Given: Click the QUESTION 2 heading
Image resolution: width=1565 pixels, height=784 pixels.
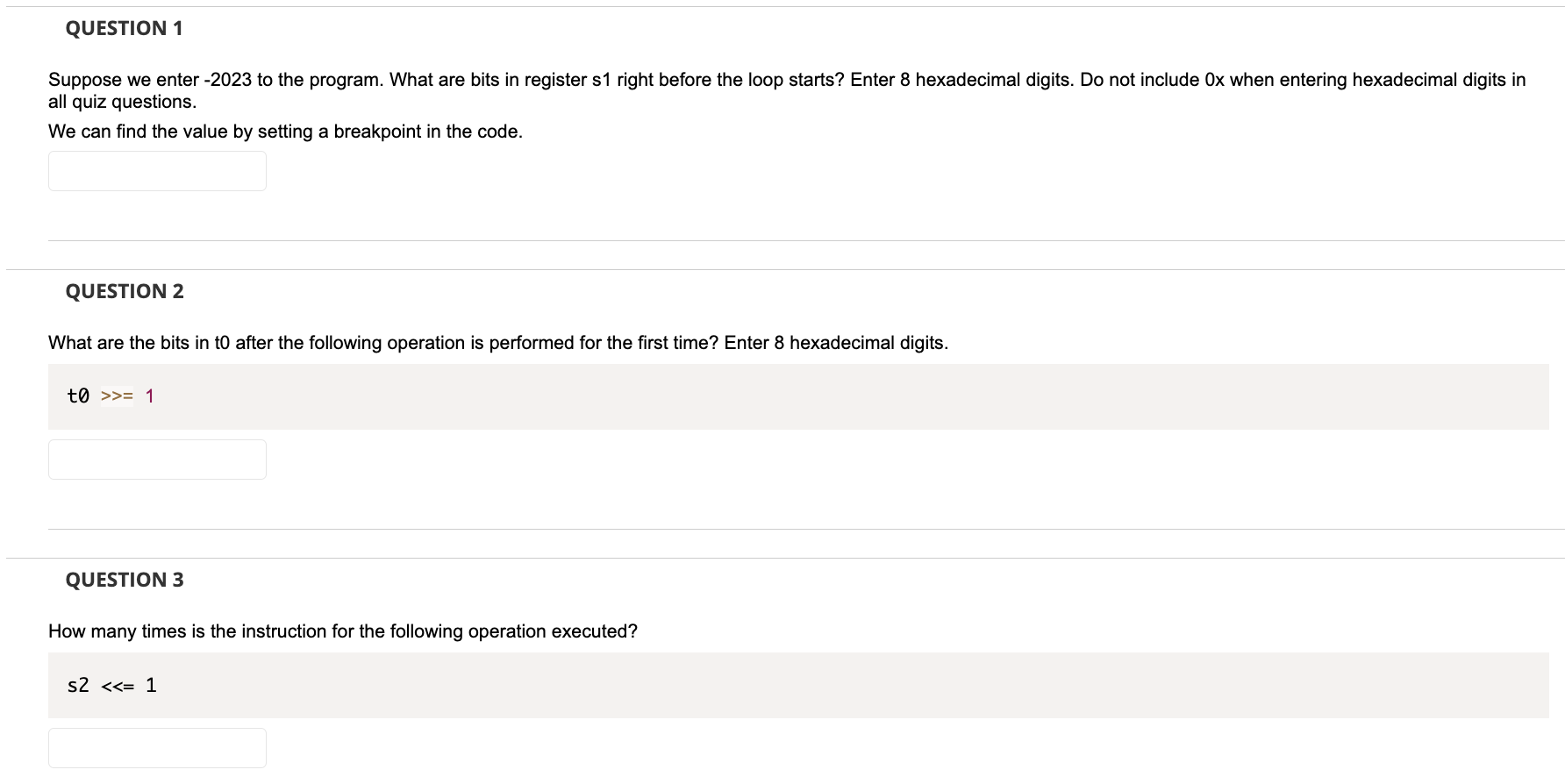Looking at the screenshot, I should [125, 291].
